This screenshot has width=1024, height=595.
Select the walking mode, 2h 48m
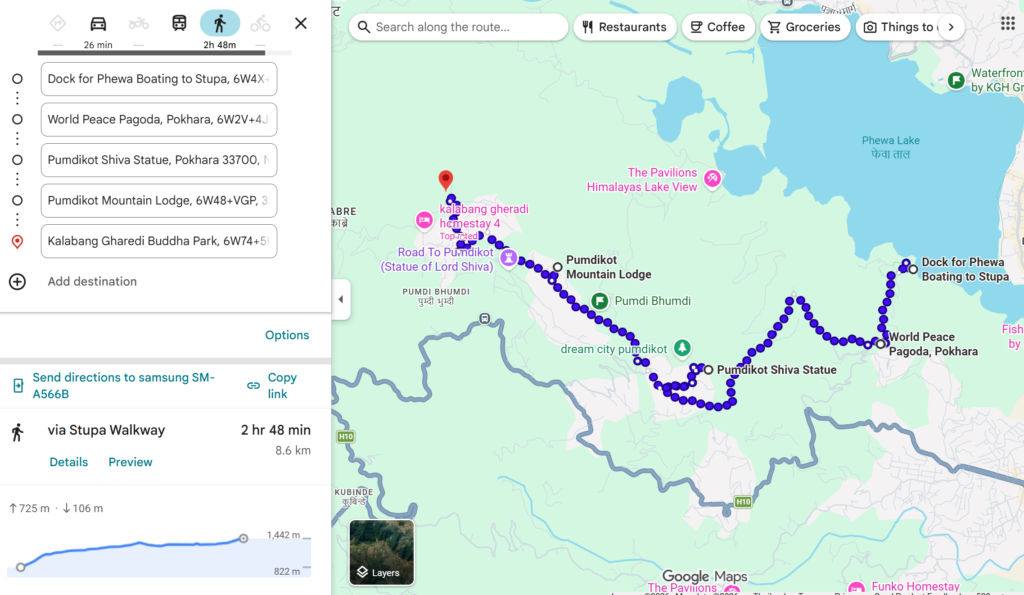coord(219,31)
